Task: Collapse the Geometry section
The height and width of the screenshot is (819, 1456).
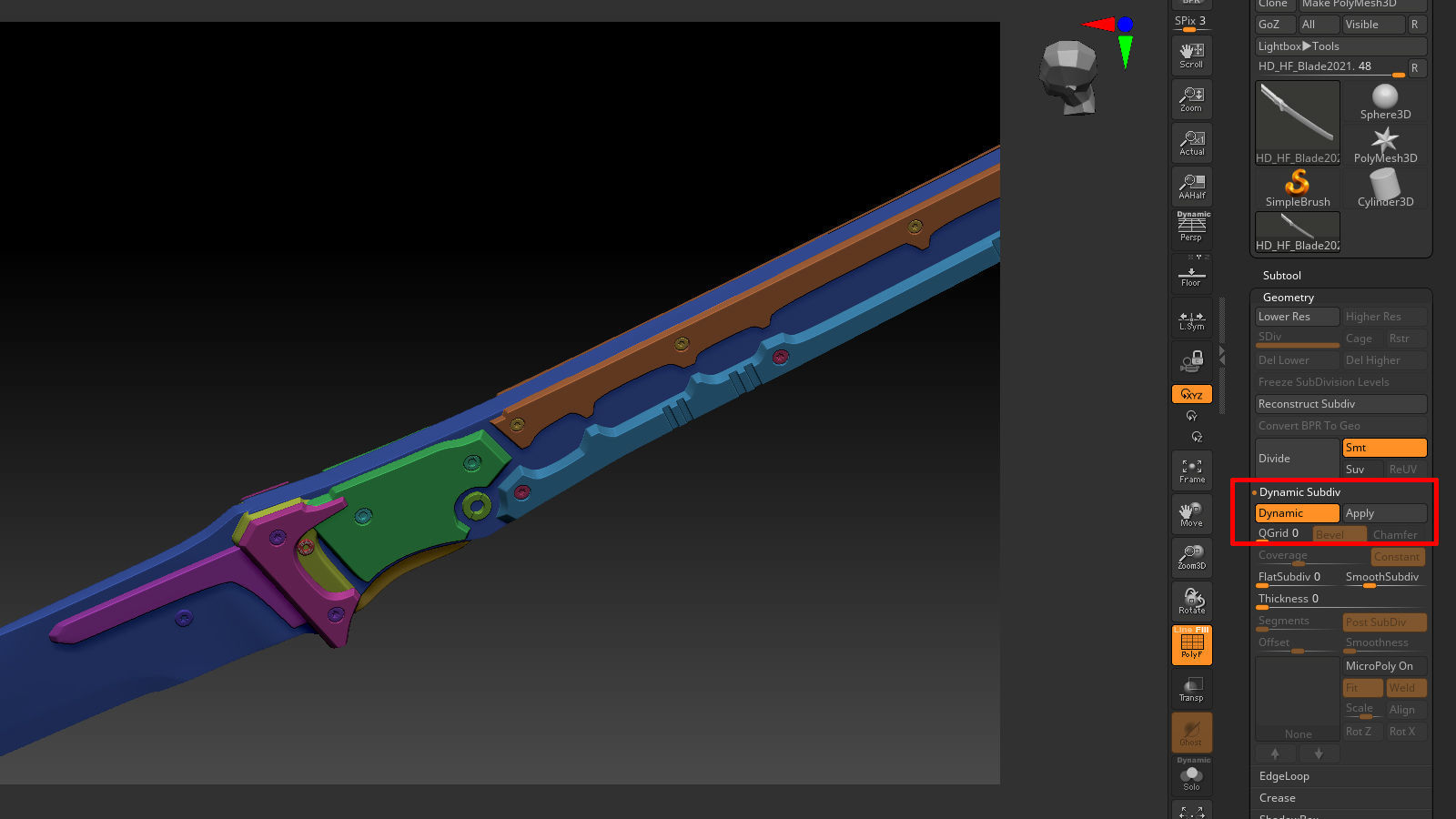Action: click(x=1287, y=297)
